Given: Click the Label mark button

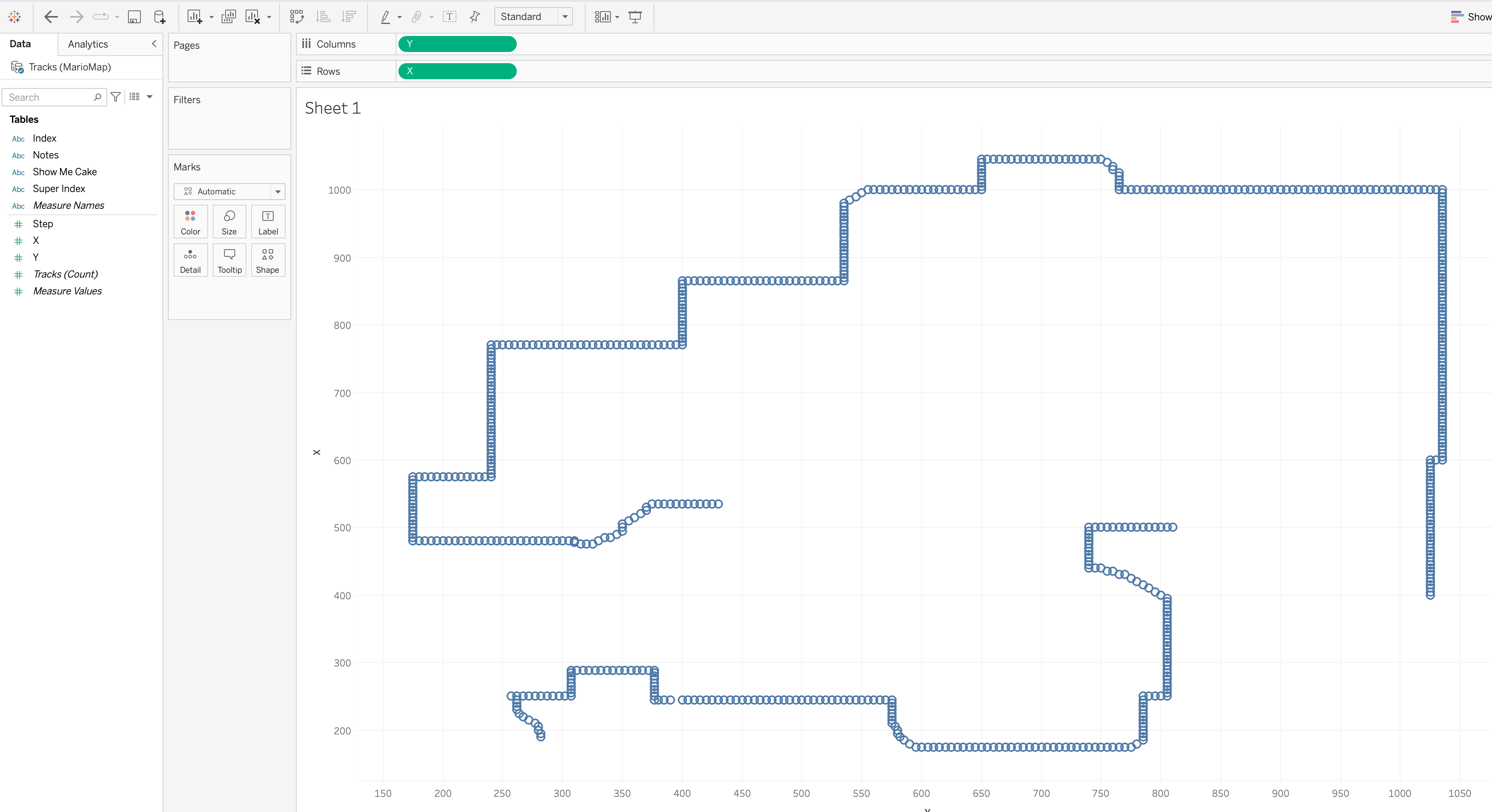Looking at the screenshot, I should [267, 222].
